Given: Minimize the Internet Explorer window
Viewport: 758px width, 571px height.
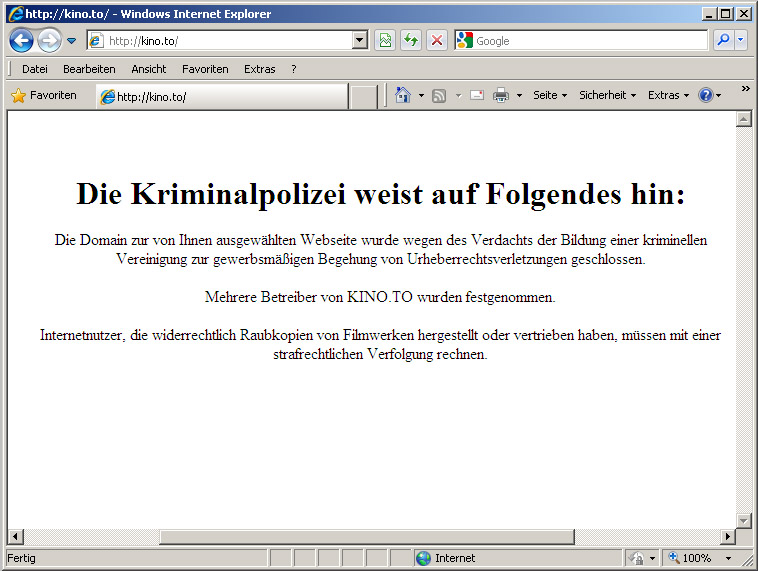Looking at the screenshot, I should coord(709,14).
